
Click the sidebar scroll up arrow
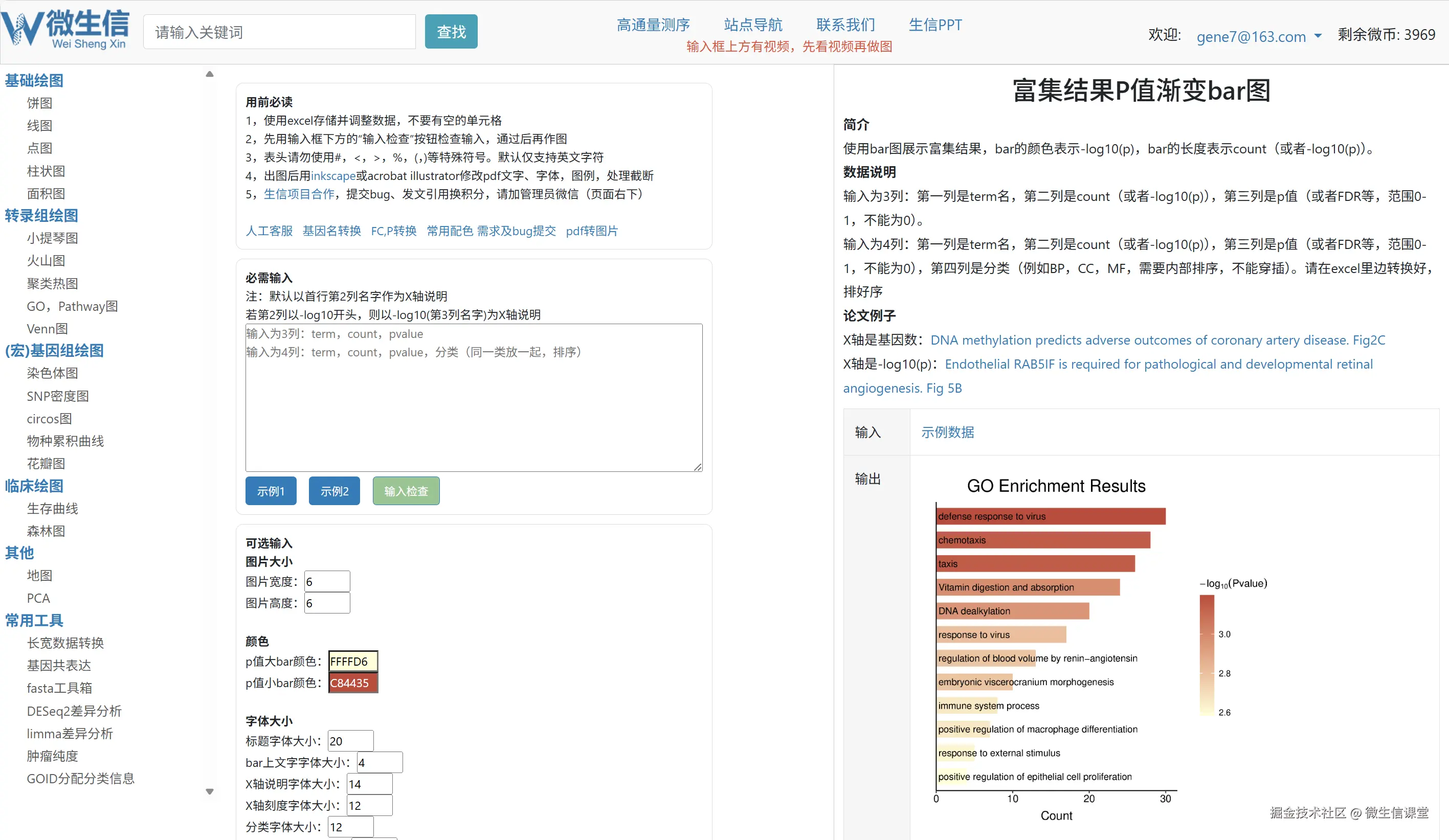coord(209,74)
